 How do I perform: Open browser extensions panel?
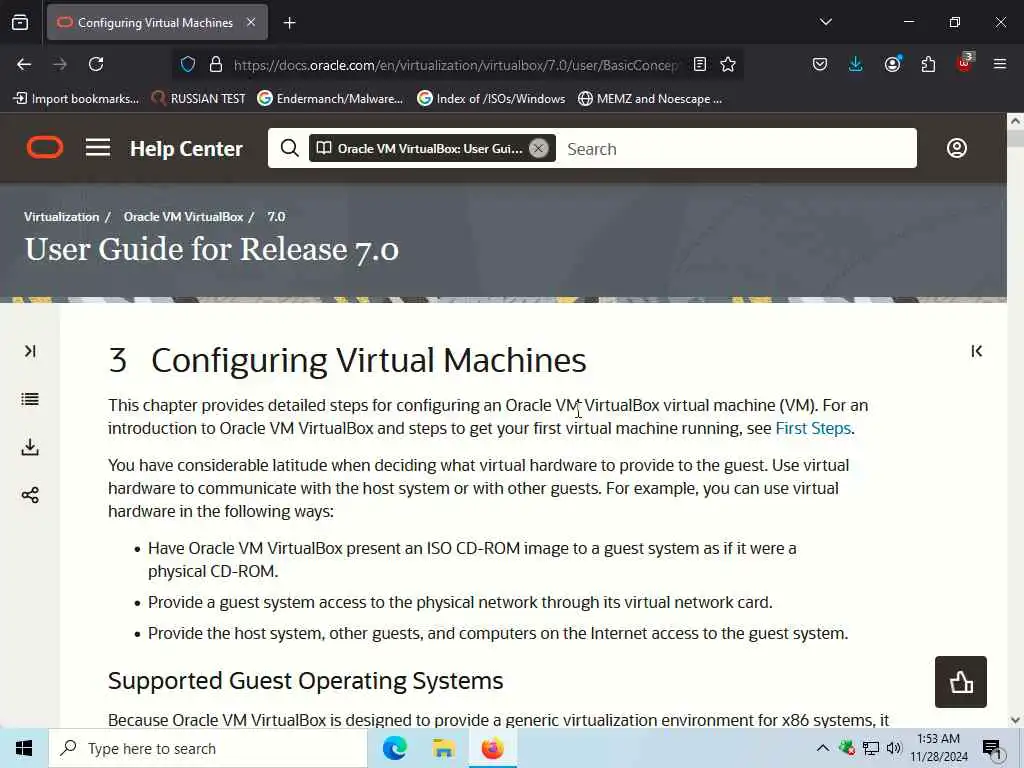(928, 64)
